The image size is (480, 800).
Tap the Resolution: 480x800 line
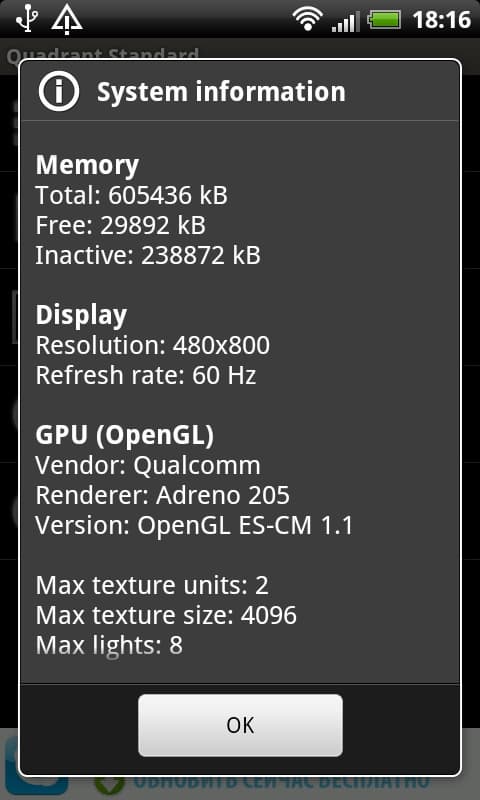coord(153,345)
